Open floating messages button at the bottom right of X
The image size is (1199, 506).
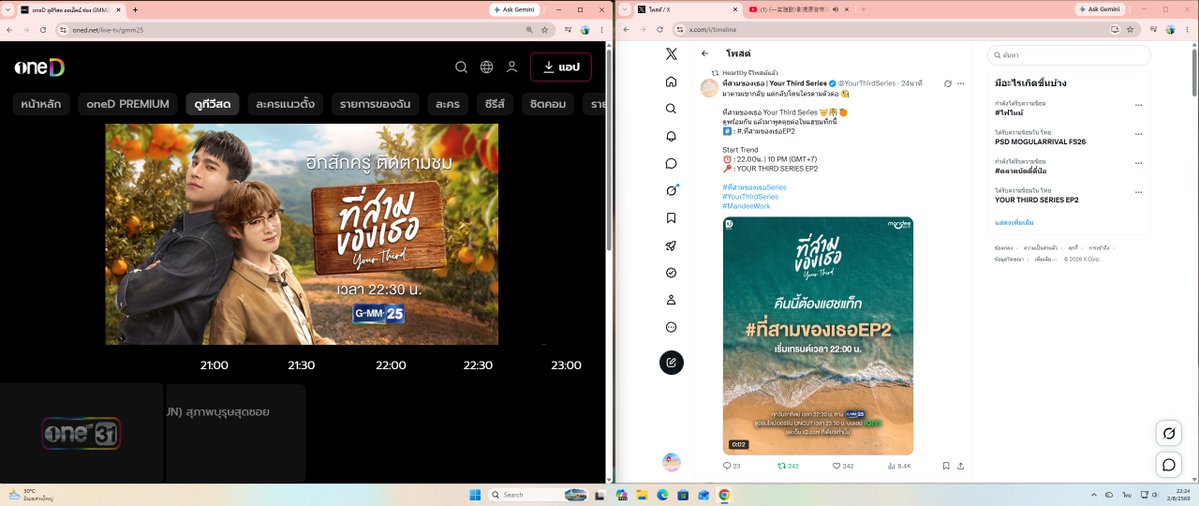[x=1168, y=465]
